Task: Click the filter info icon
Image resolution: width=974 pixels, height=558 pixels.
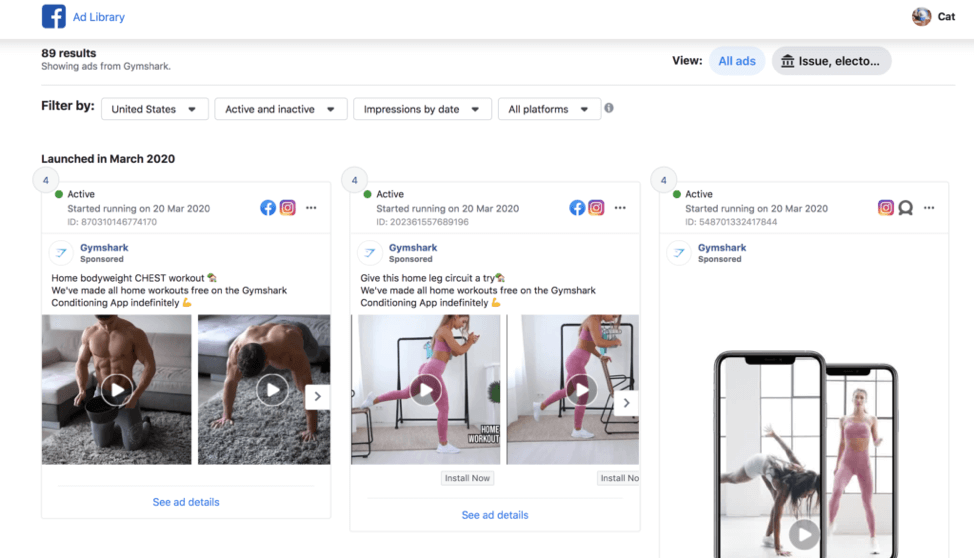Action: pyautogui.click(x=609, y=108)
